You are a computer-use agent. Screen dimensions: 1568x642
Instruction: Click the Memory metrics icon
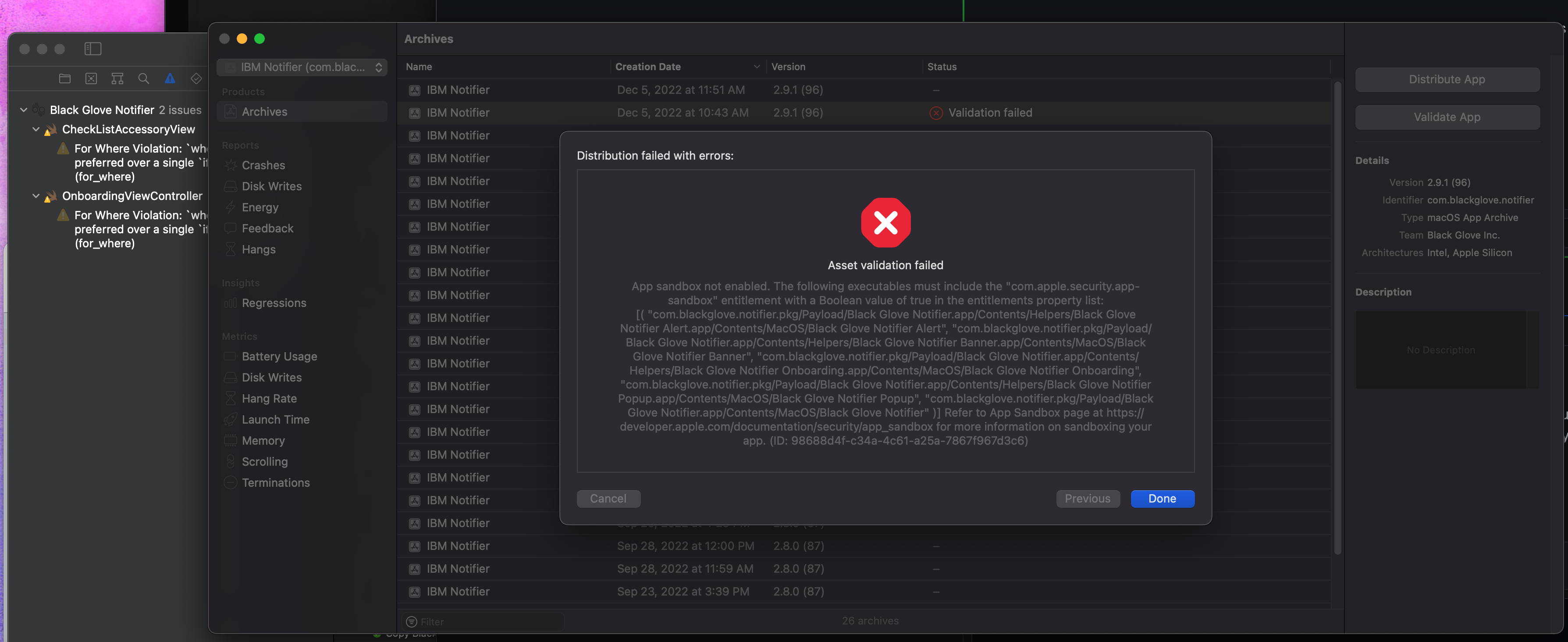[230, 440]
